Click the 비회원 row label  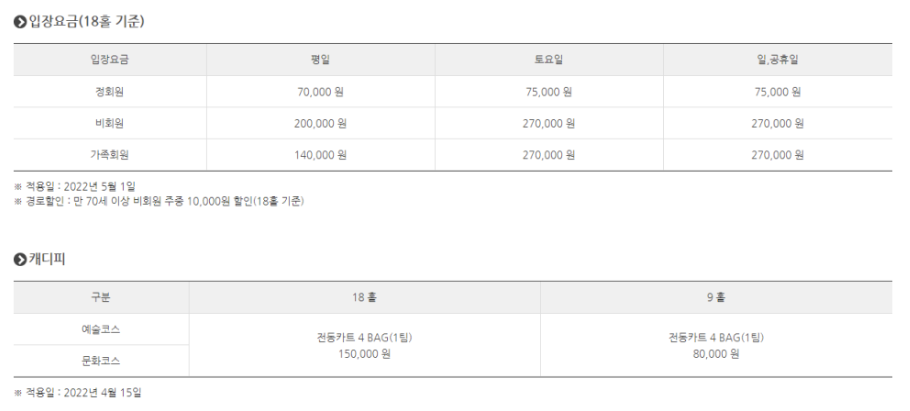pos(110,123)
